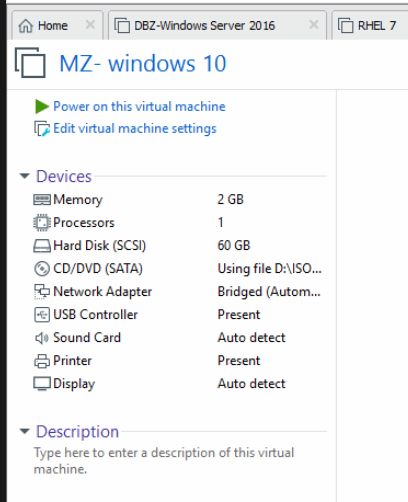Image resolution: width=408 pixels, height=502 pixels.
Task: Open Edit virtual machine settings
Action: [x=135, y=129]
